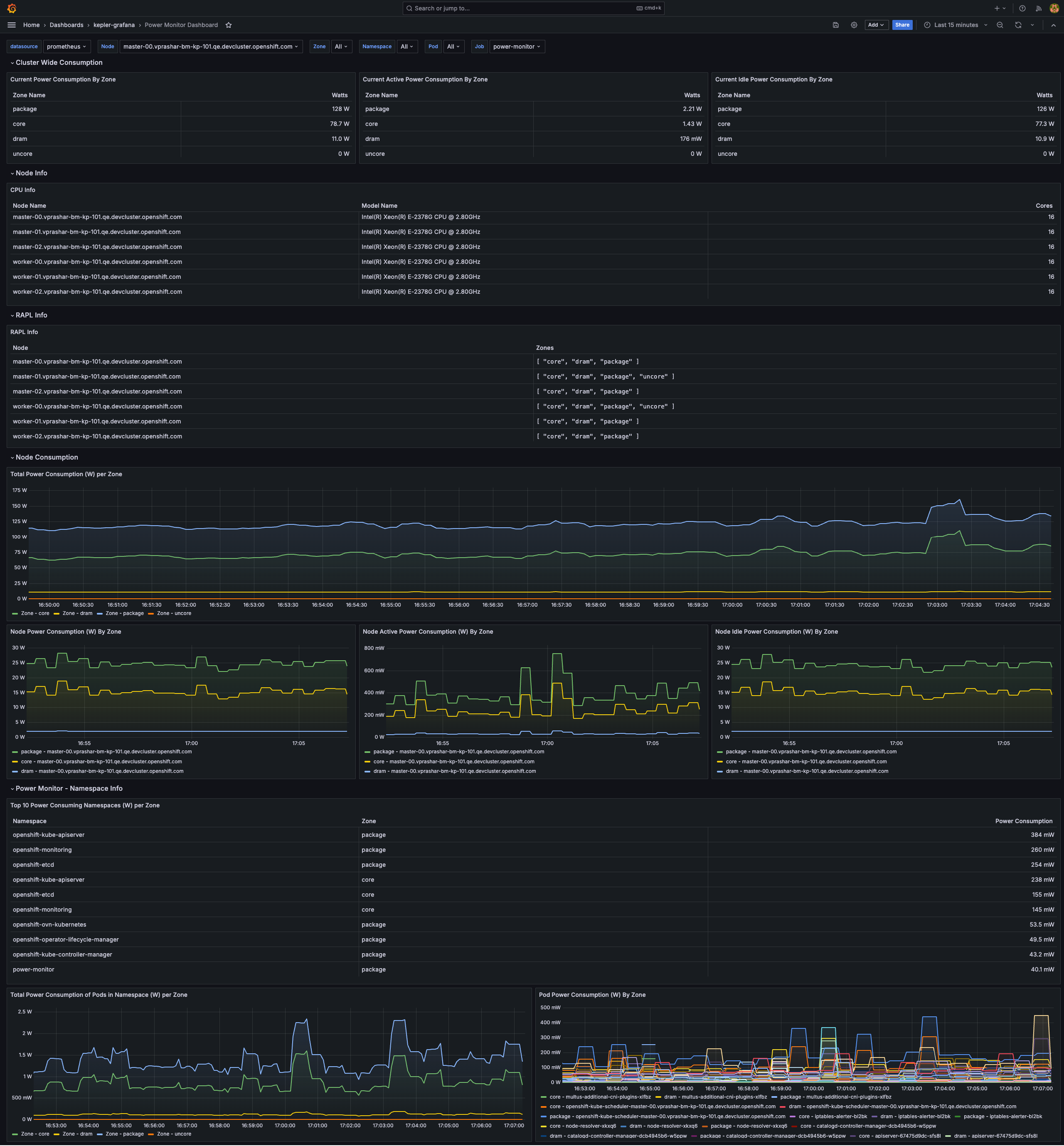Click the zoom out time range icon

pos(1000,25)
